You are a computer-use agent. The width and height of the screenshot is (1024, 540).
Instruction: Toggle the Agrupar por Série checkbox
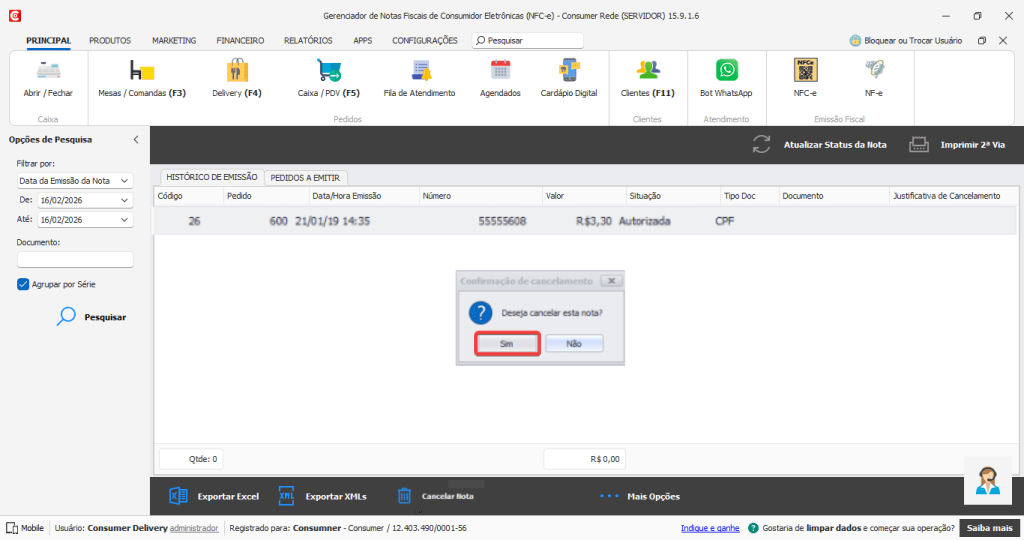(23, 284)
